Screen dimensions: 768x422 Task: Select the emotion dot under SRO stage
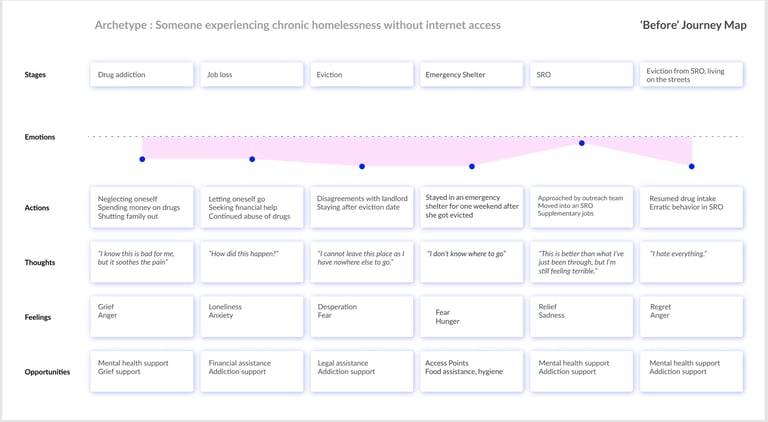coord(581,143)
